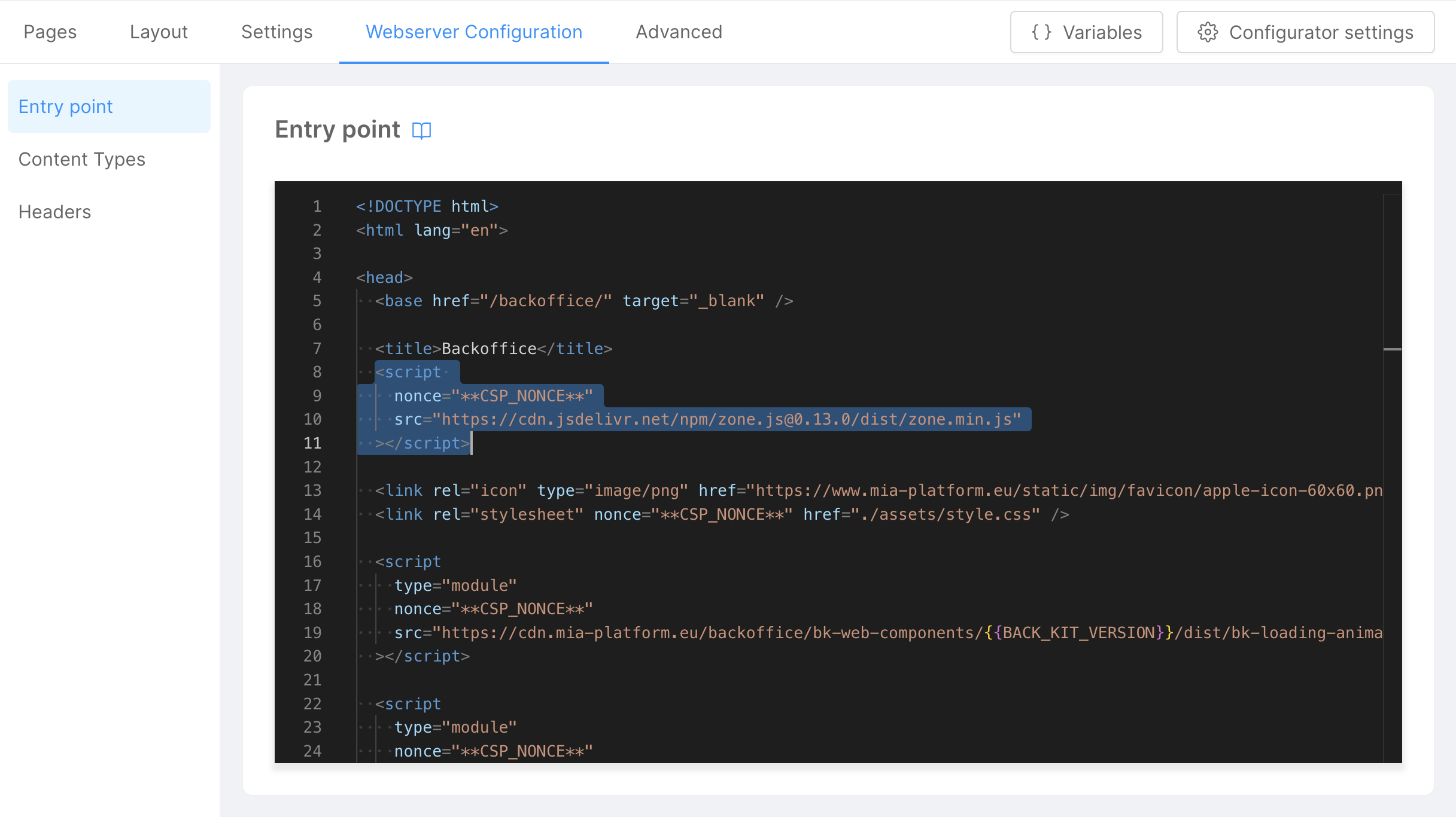Switch to the Pages tab
This screenshot has width=1456, height=817.
(x=50, y=32)
